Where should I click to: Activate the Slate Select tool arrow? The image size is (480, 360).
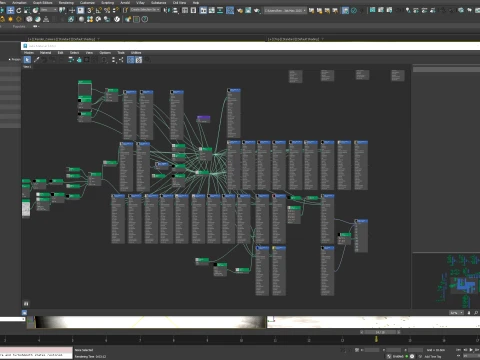pyautogui.click(x=27, y=60)
